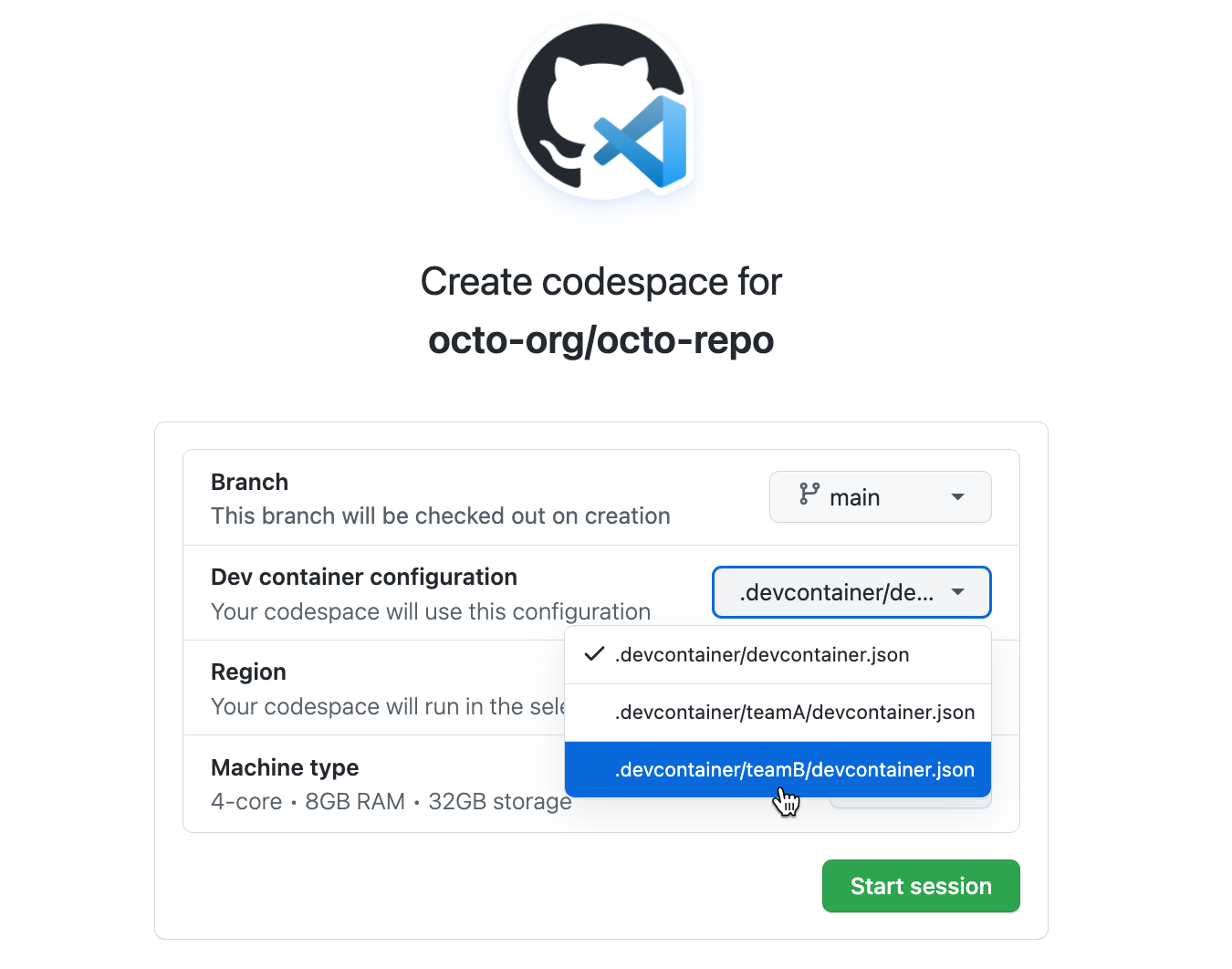The width and height of the screenshot is (1232, 969).
Task: Click the codespace will use this configuration text
Action: 431,611
